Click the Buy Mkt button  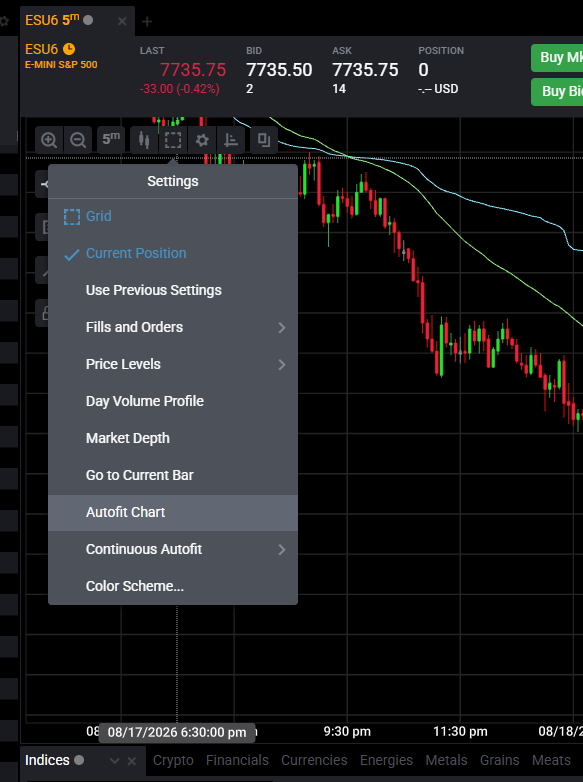557,58
